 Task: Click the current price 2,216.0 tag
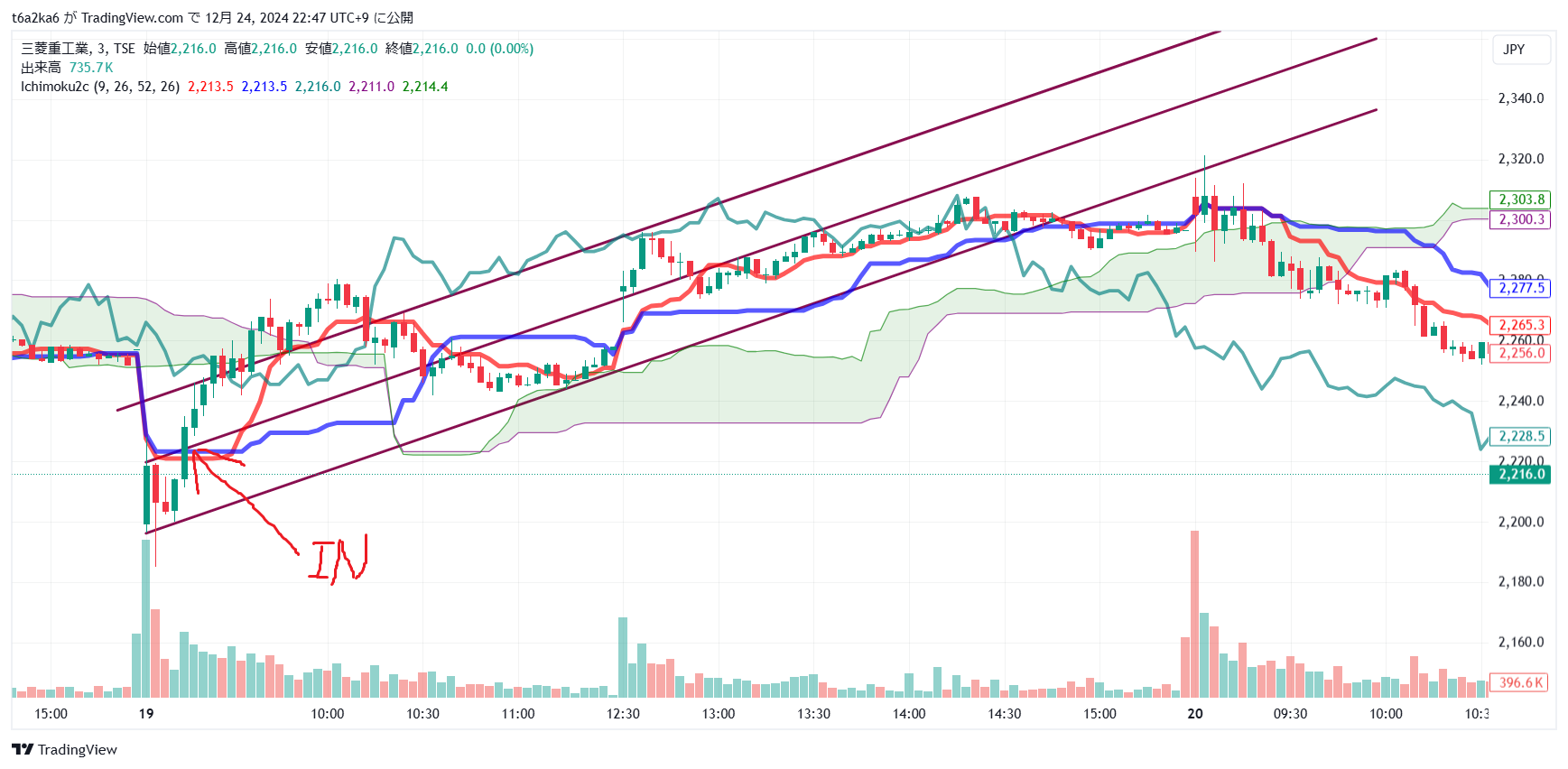[1519, 475]
